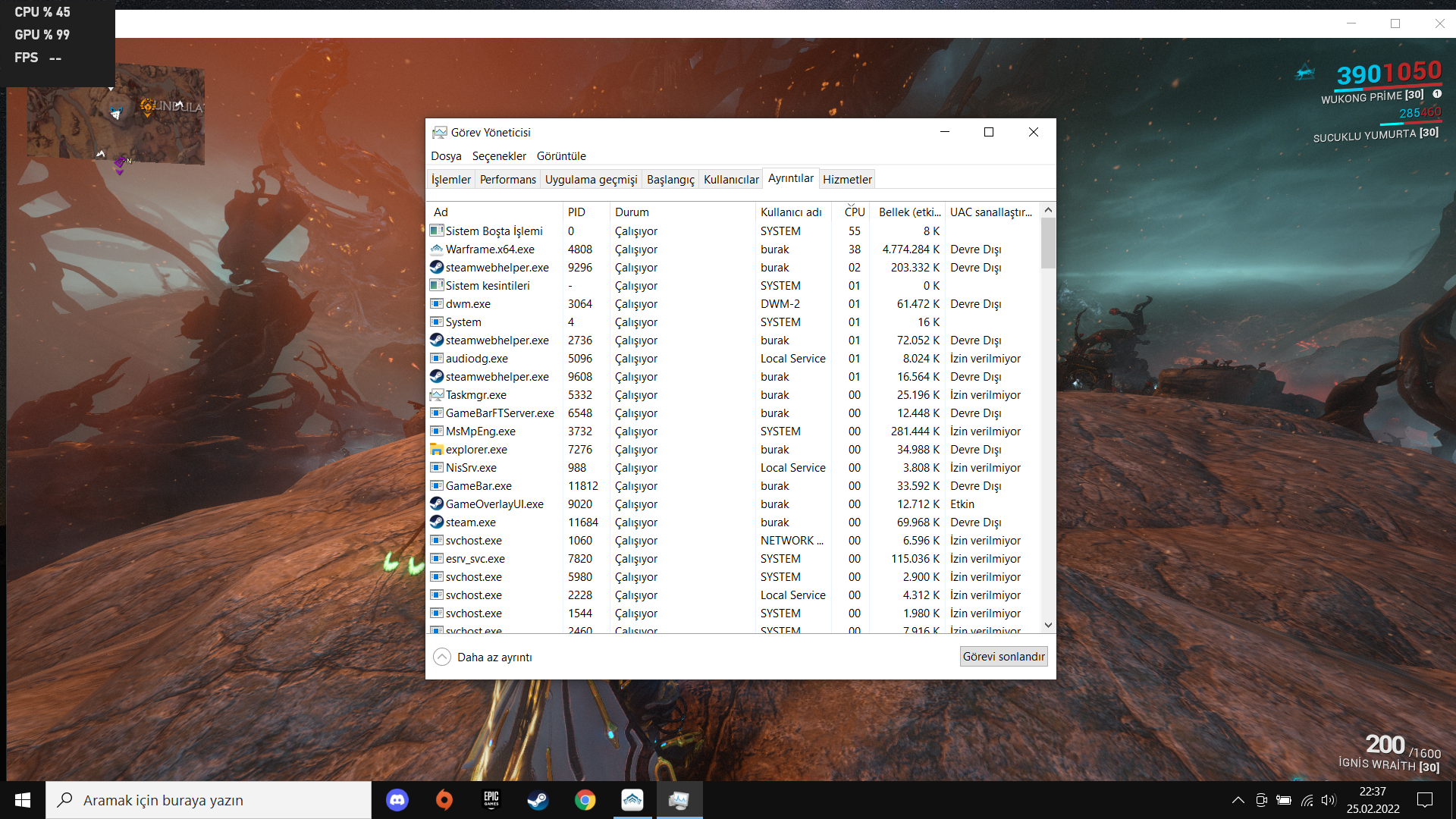This screenshot has height=819, width=1456.
Task: Open Steam from the taskbar
Action: click(x=538, y=800)
